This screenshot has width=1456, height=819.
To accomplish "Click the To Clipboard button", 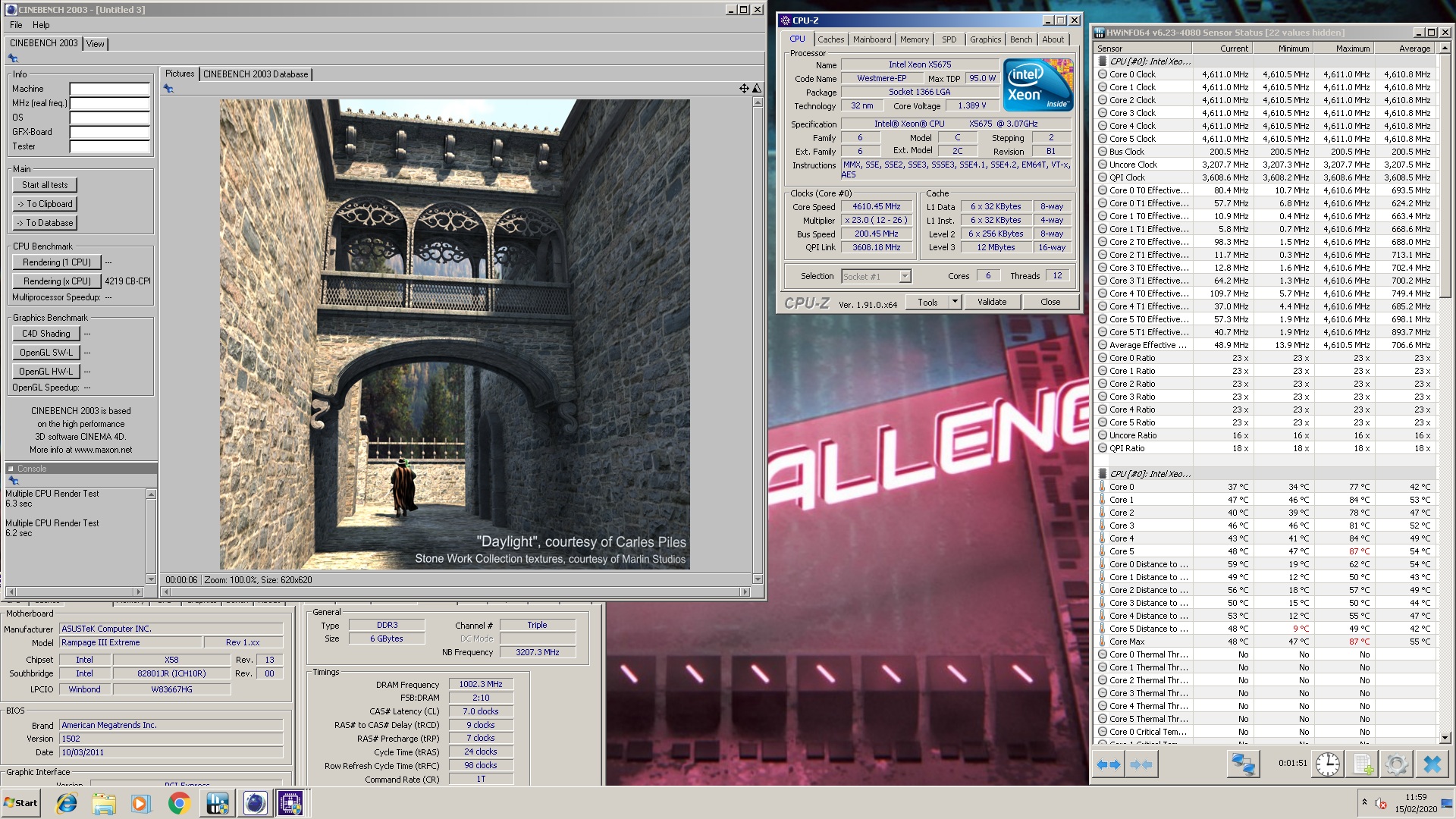I will [45, 204].
